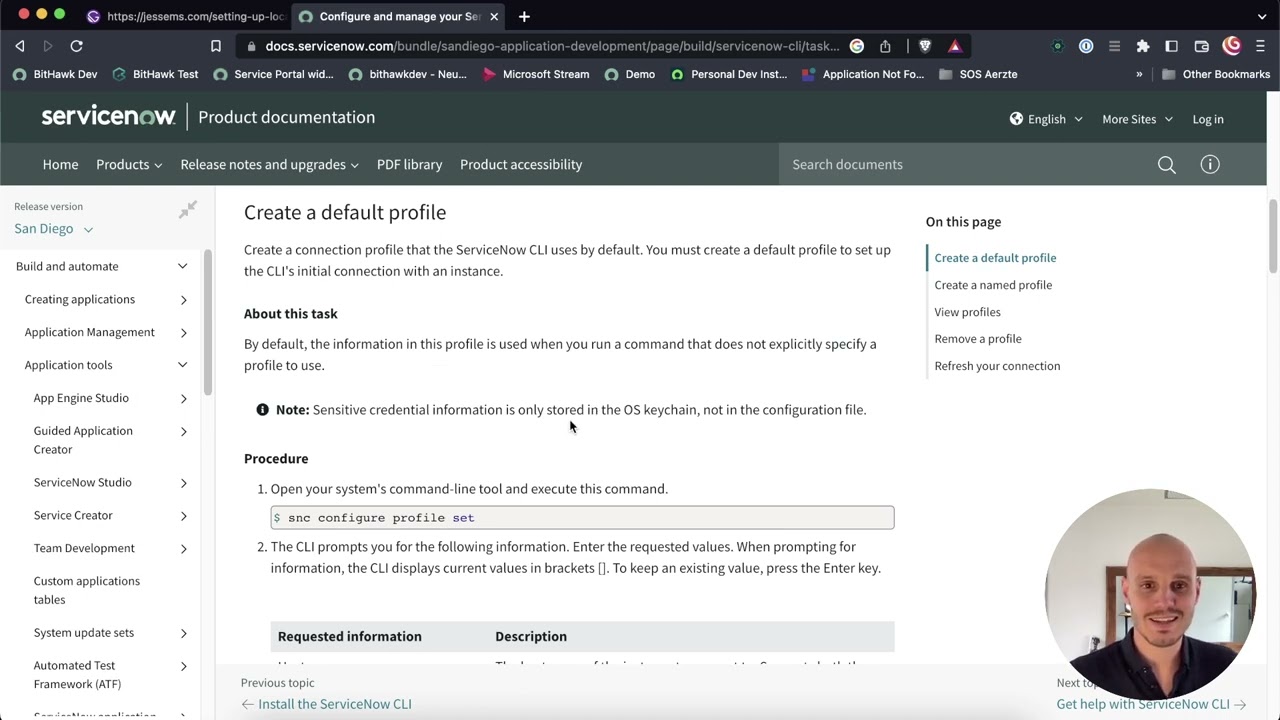Jump to Refresh your connection section

997,366
